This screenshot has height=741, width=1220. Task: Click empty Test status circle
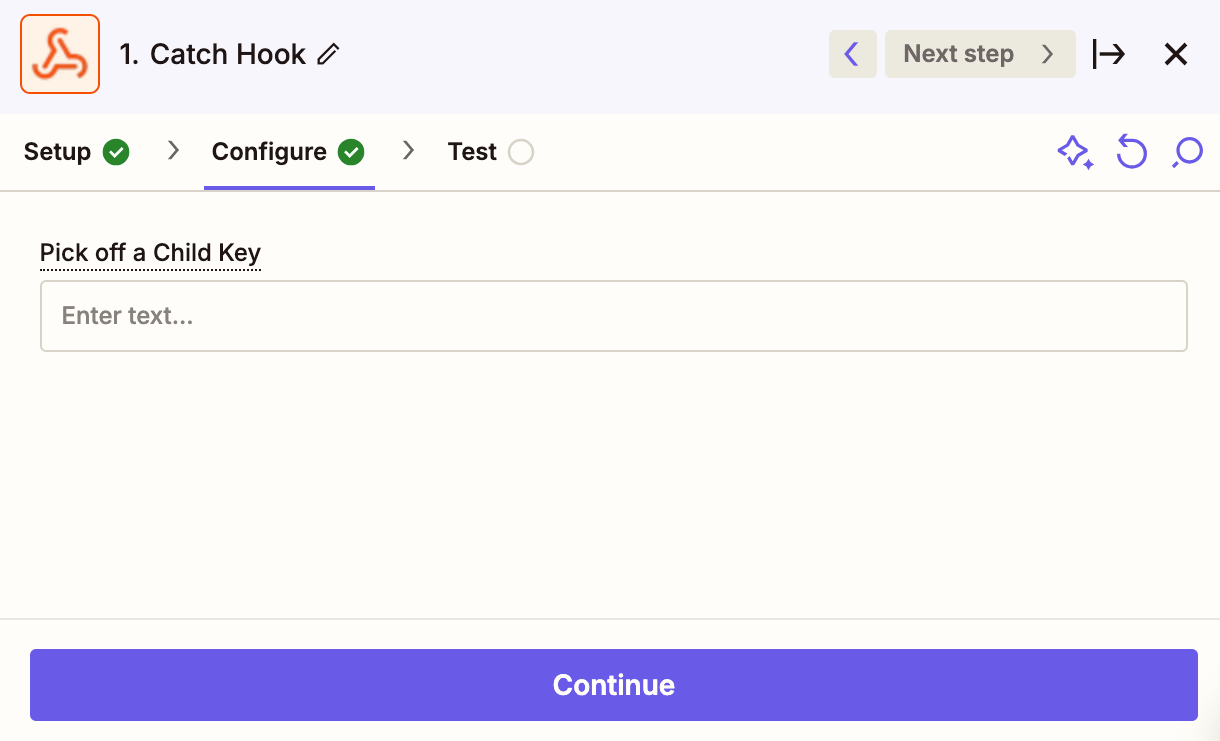pyautogui.click(x=521, y=152)
